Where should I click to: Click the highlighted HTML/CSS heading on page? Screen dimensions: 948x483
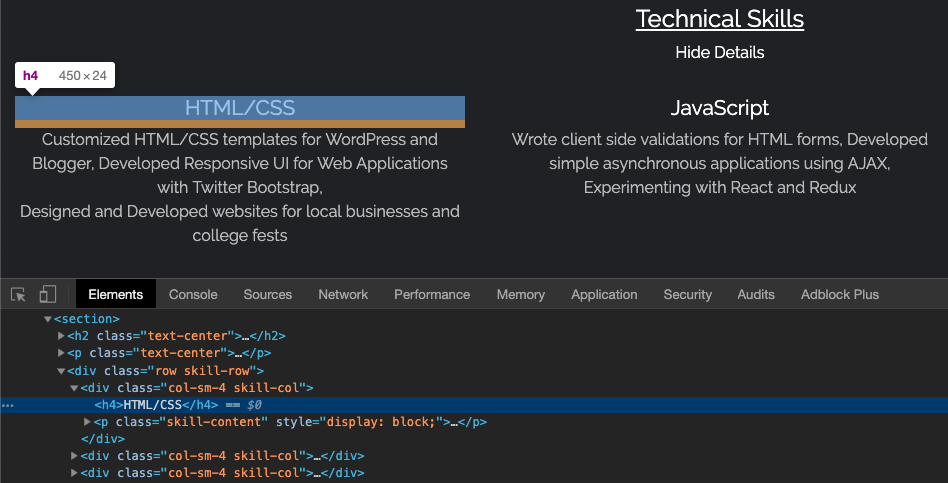coord(239,108)
